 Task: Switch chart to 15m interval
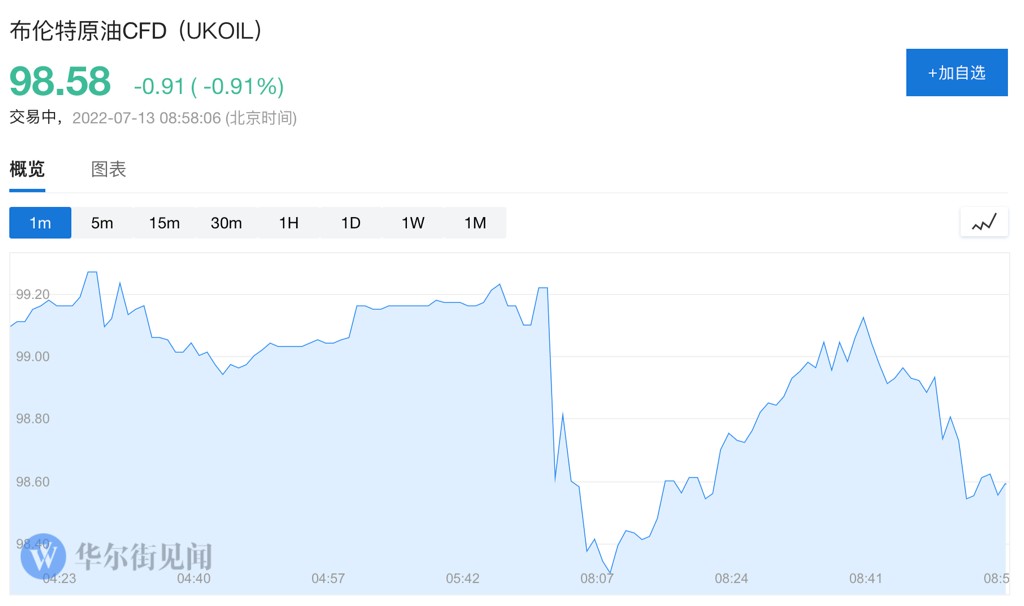pyautogui.click(x=164, y=223)
